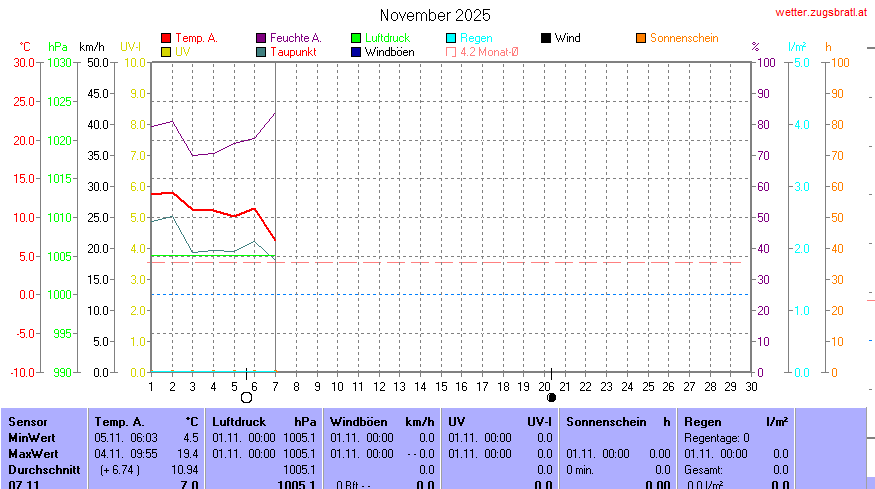The image size is (875, 489).
Task: Click the November 2025 chart title
Action: pos(435,15)
